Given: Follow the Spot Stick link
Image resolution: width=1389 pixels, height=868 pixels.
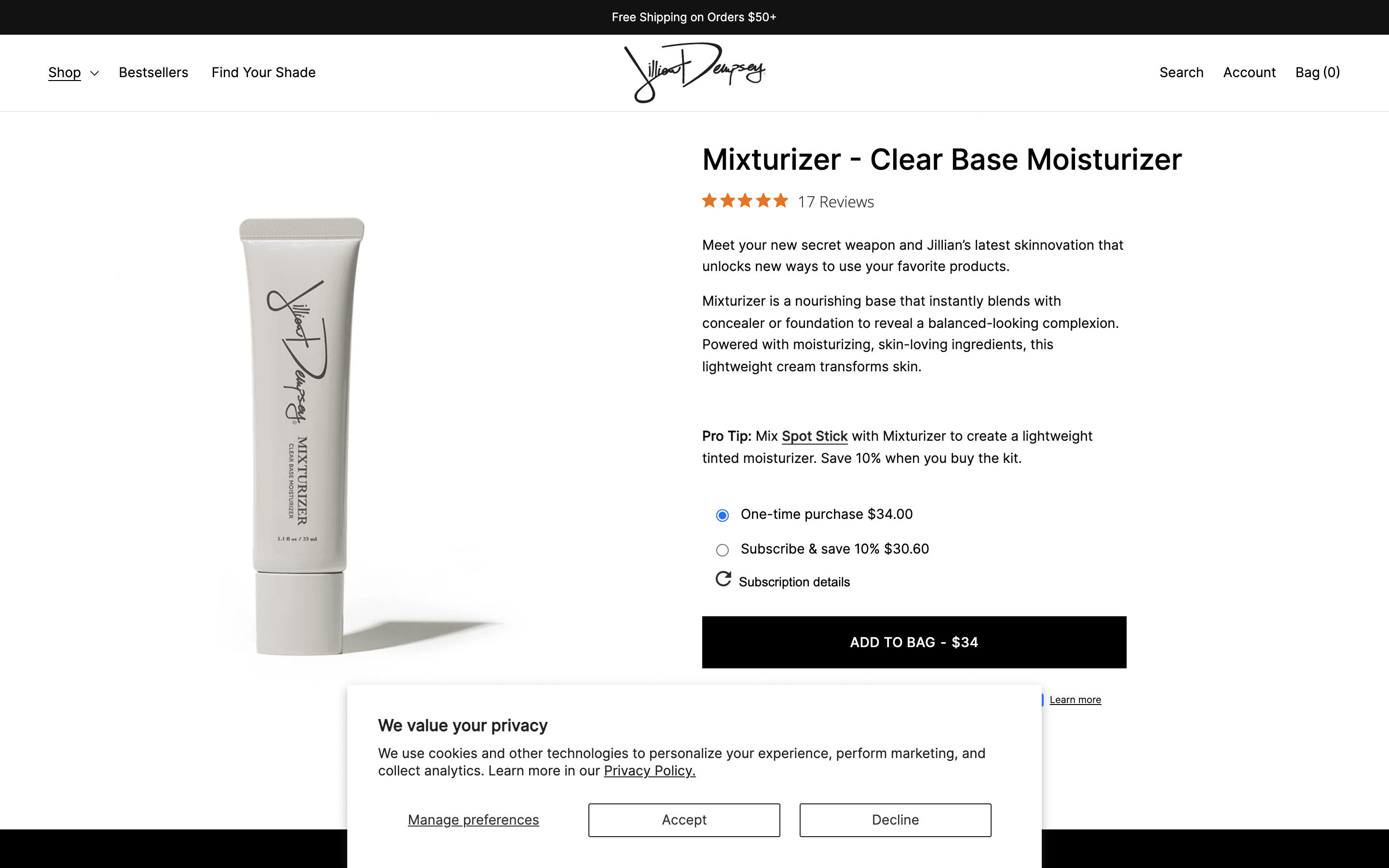Looking at the screenshot, I should (x=815, y=436).
